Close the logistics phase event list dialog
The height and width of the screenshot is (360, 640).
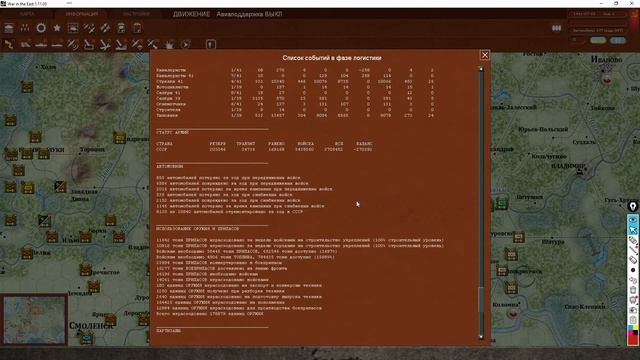tap(484, 55)
